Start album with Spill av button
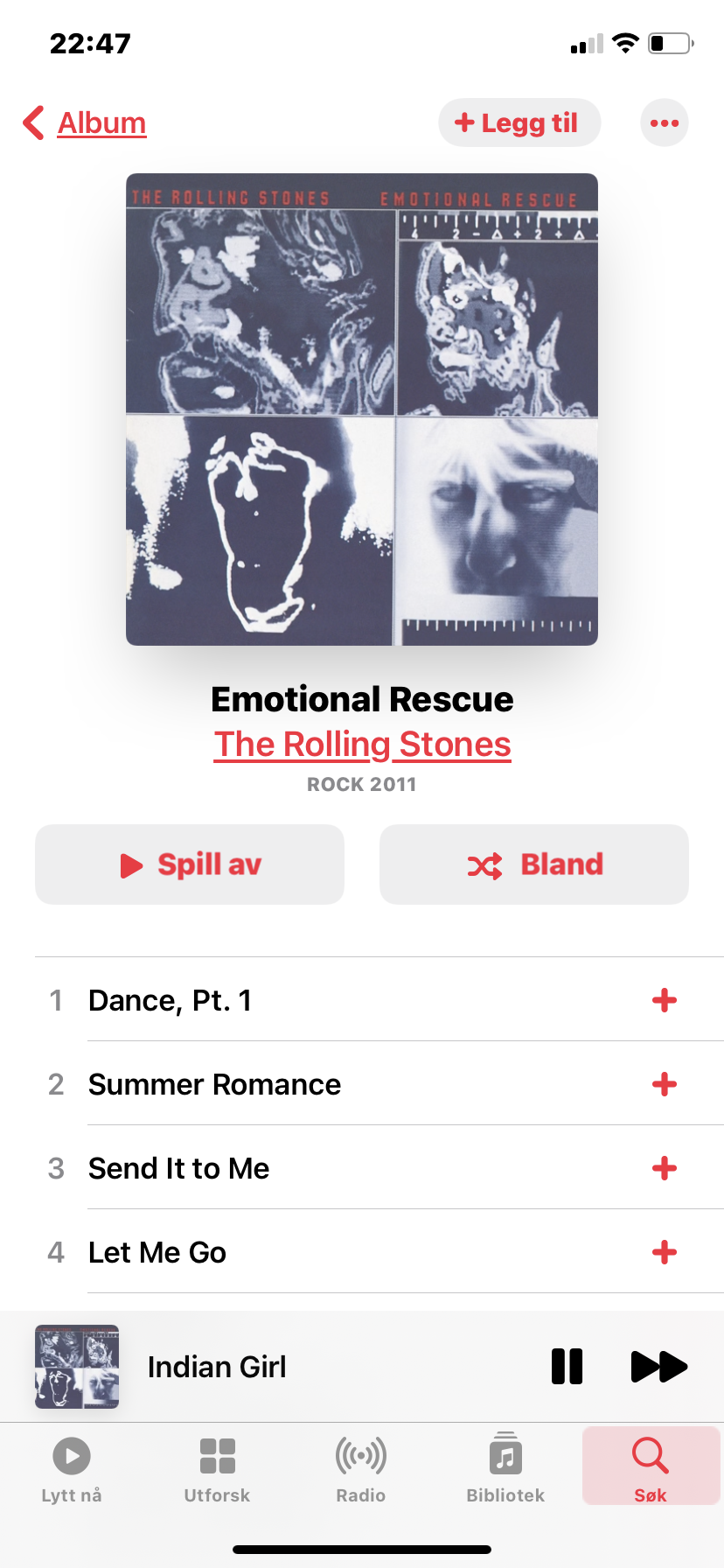724x1568 pixels. [x=190, y=864]
